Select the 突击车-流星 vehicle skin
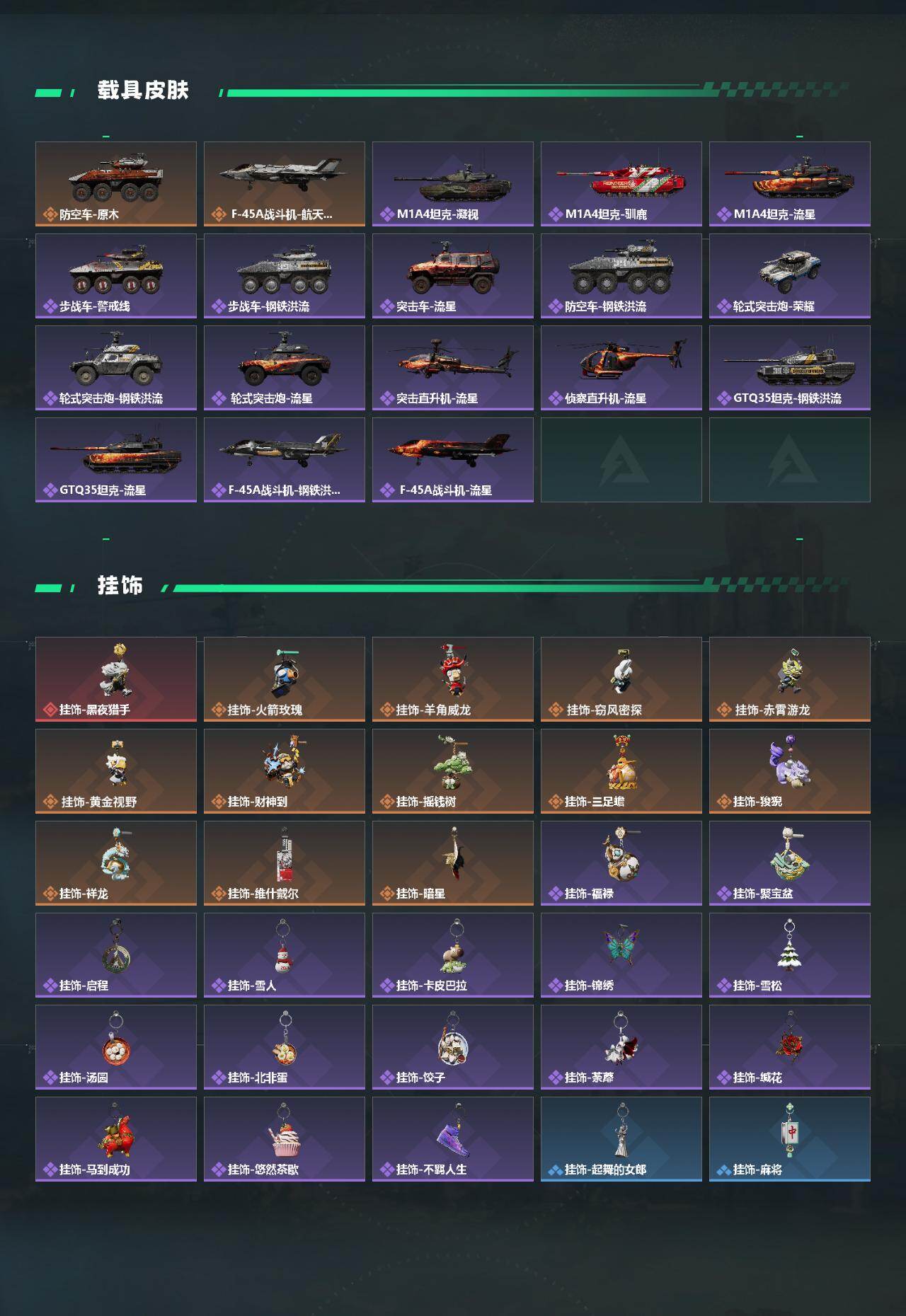906x1316 pixels. click(x=453, y=276)
